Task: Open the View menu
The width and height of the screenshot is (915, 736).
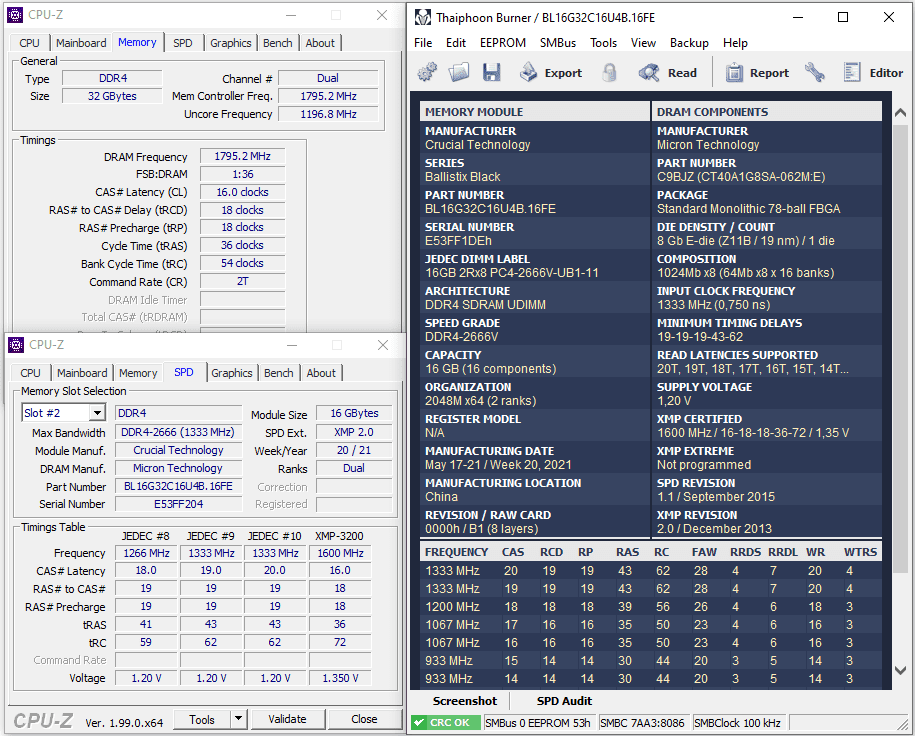Action: (643, 43)
